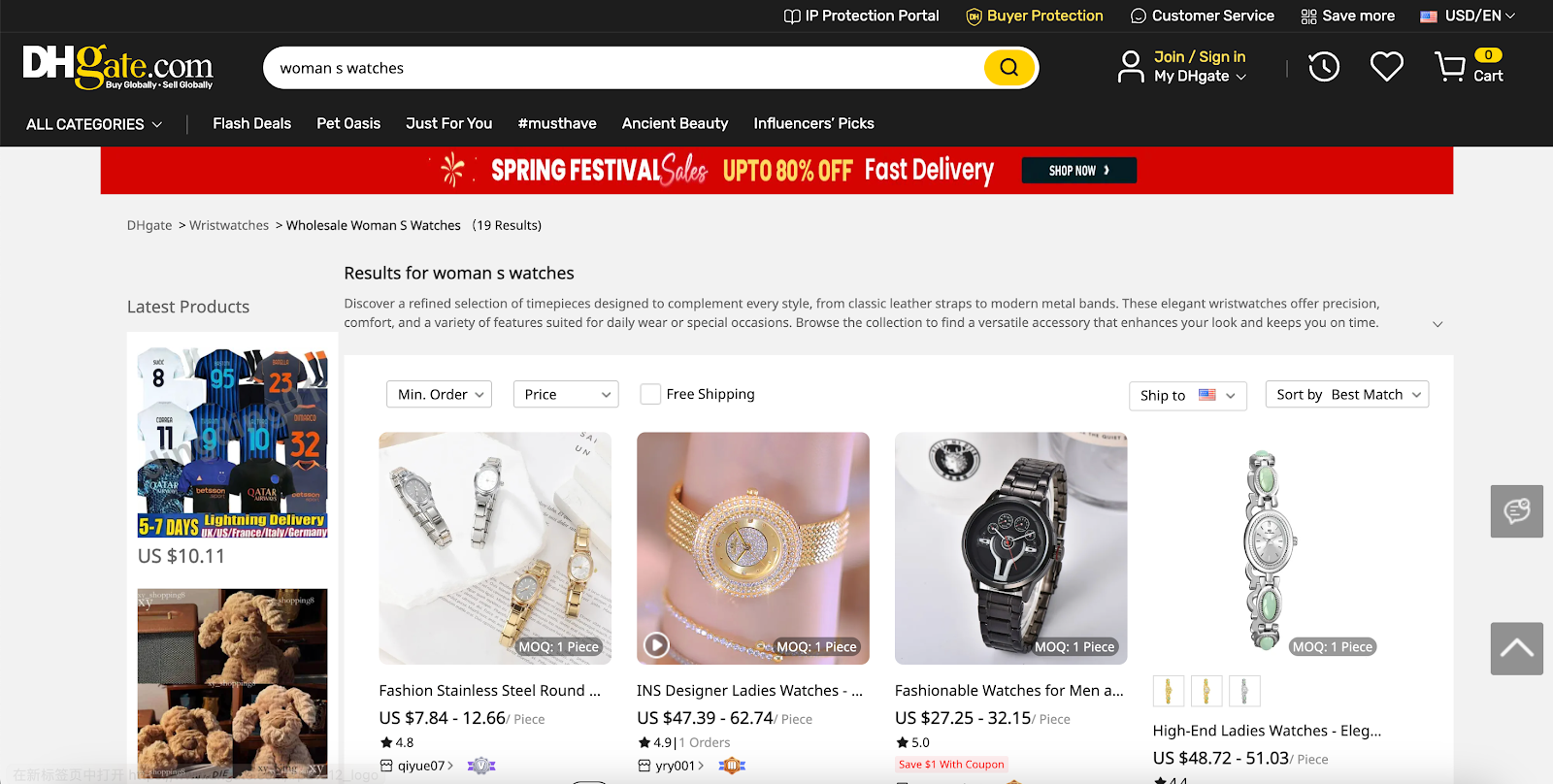1553x784 pixels.
Task: Click SHOP NOW on the banner
Action: 1078,171
